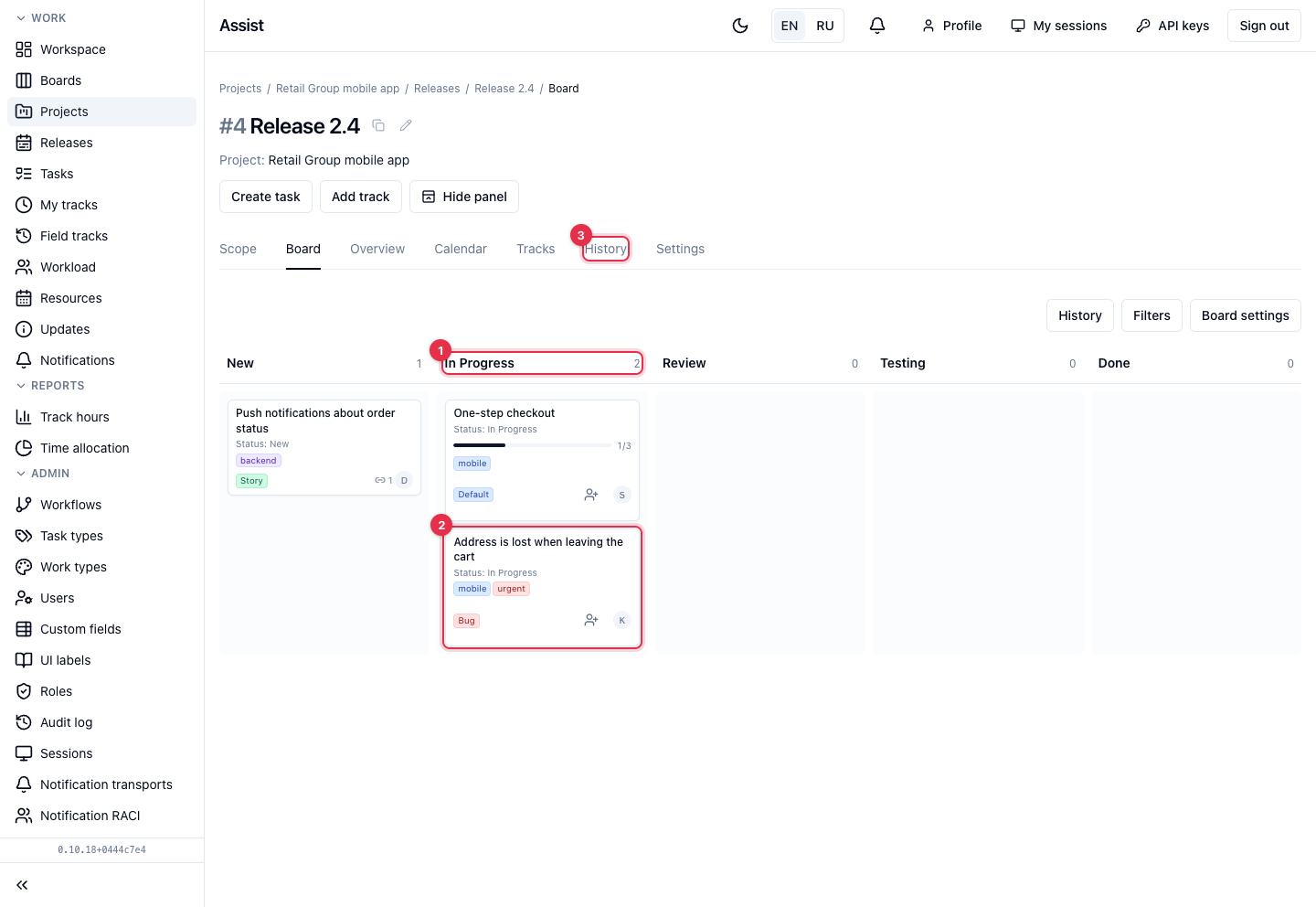Viewport: 1316px width, 907px height.
Task: Click the Add track button
Action: pos(361,197)
